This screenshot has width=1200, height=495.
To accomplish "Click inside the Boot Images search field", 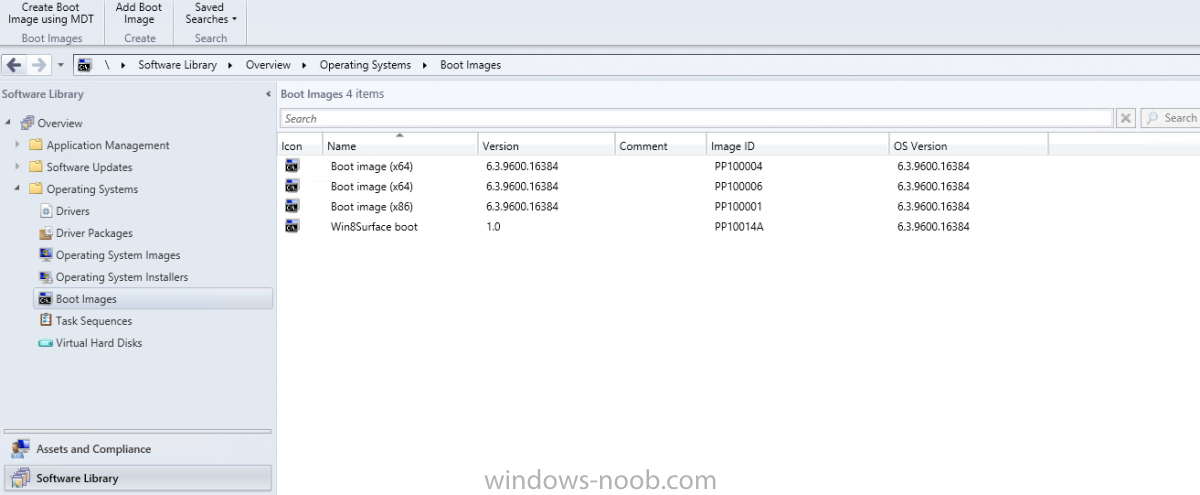I will [x=696, y=118].
